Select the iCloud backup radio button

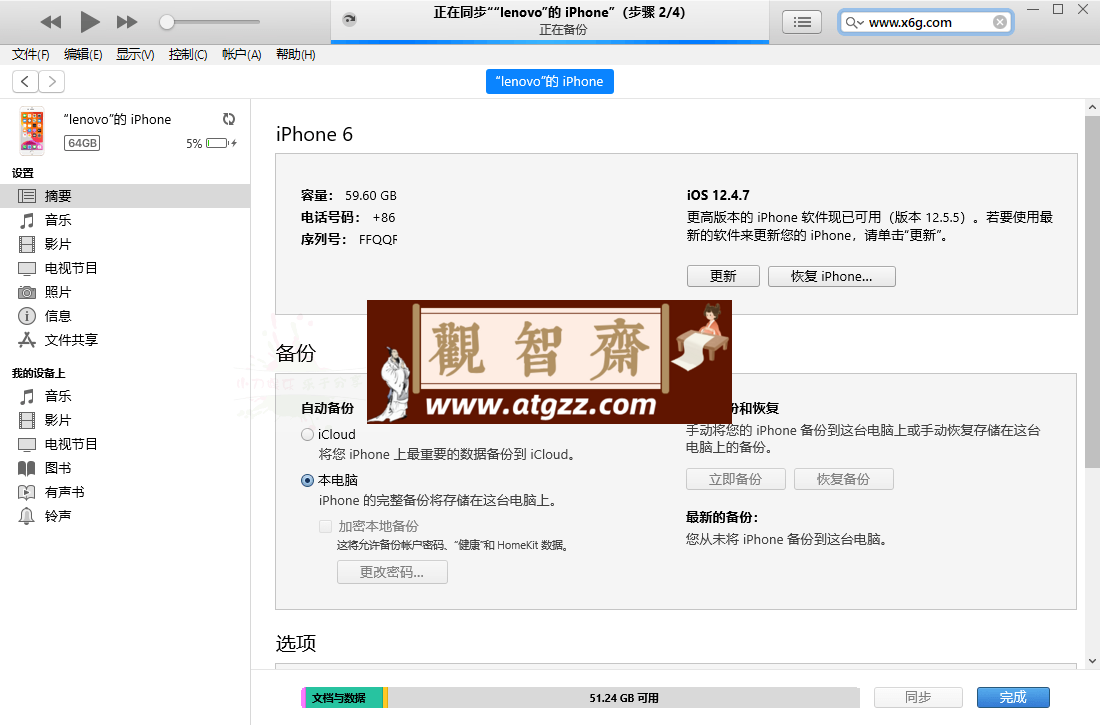tap(307, 434)
